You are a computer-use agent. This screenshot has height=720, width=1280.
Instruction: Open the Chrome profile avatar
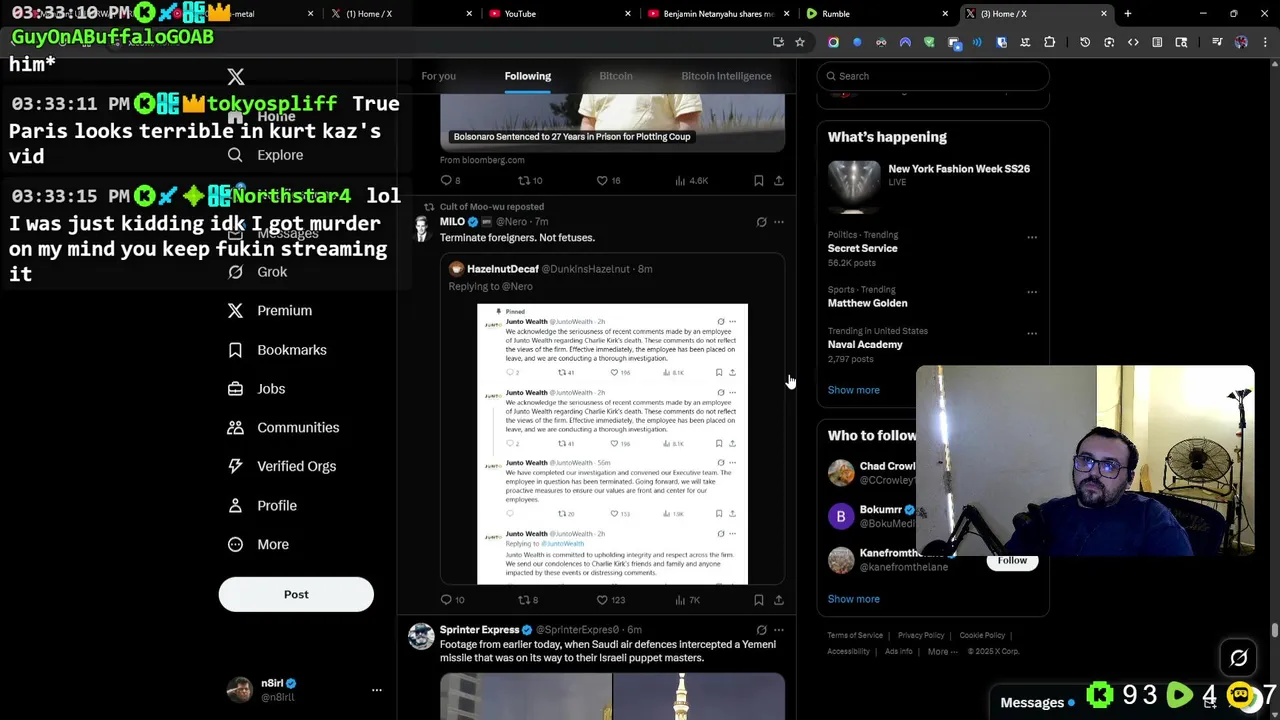pyautogui.click(x=1241, y=42)
